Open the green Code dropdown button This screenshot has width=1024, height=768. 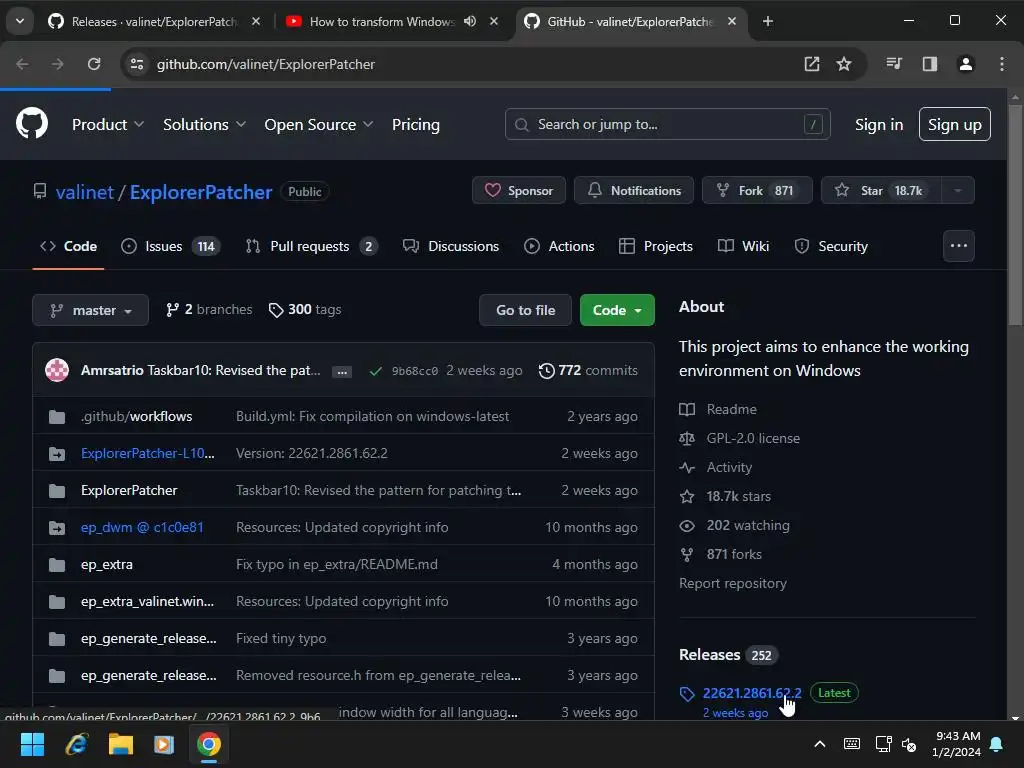coord(617,310)
